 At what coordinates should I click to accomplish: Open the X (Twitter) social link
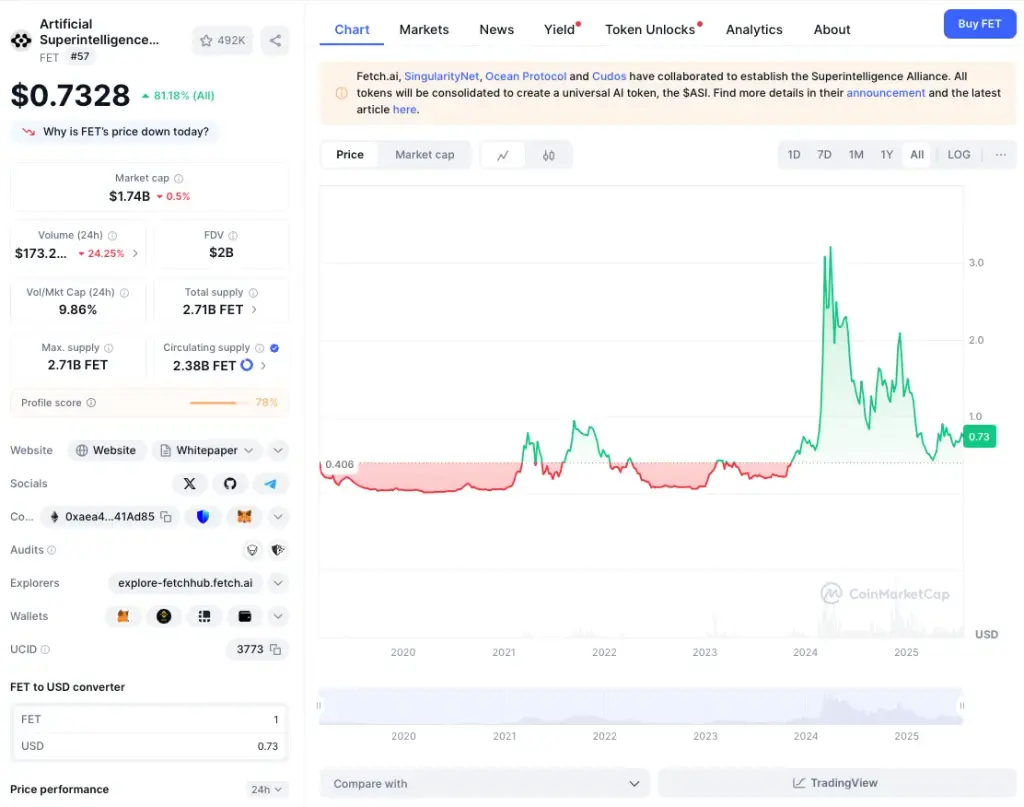pyautogui.click(x=189, y=484)
